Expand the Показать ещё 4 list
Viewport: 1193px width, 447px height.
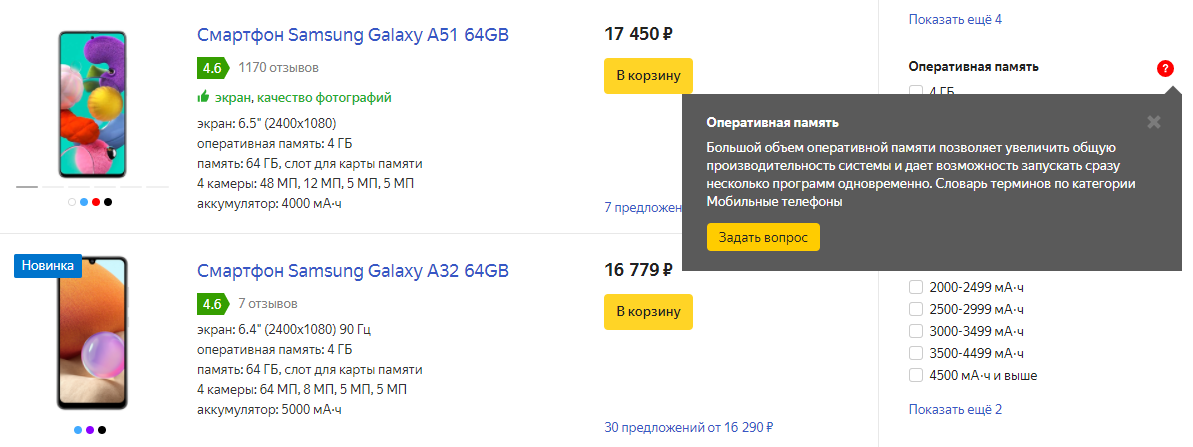(x=955, y=19)
